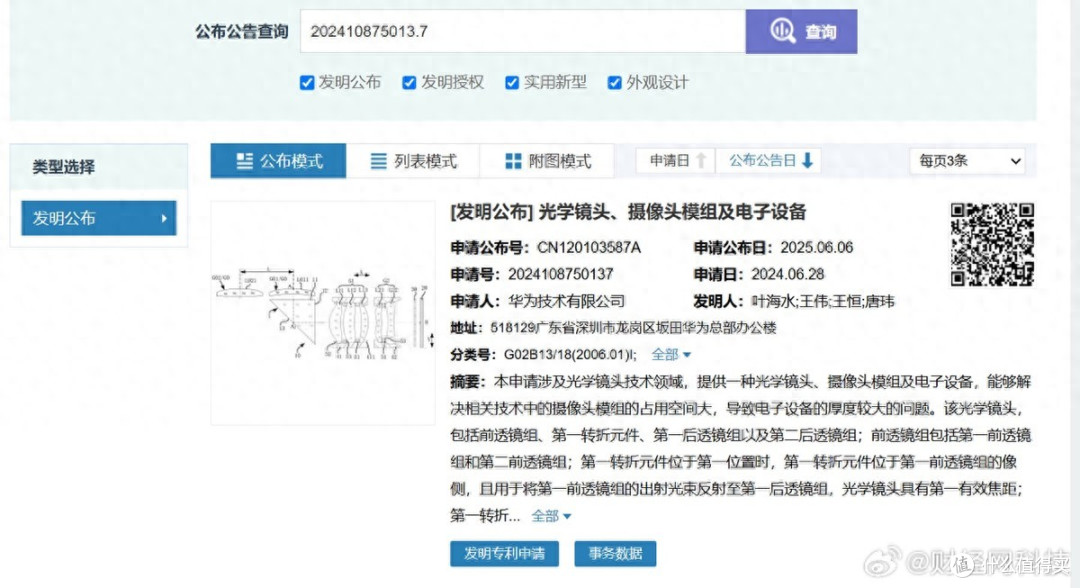Toggle the 发明公布 checkbox
This screenshot has width=1080, height=588.
point(307,83)
